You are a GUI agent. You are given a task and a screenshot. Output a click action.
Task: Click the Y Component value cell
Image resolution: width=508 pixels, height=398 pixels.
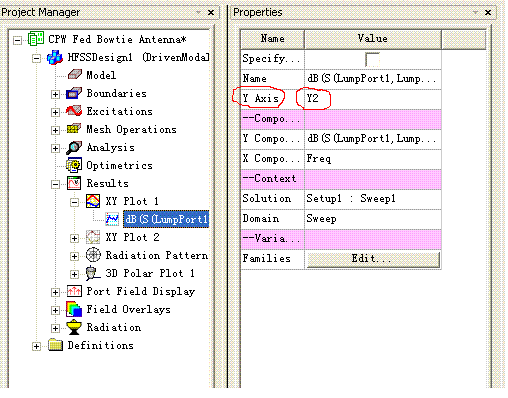373,139
